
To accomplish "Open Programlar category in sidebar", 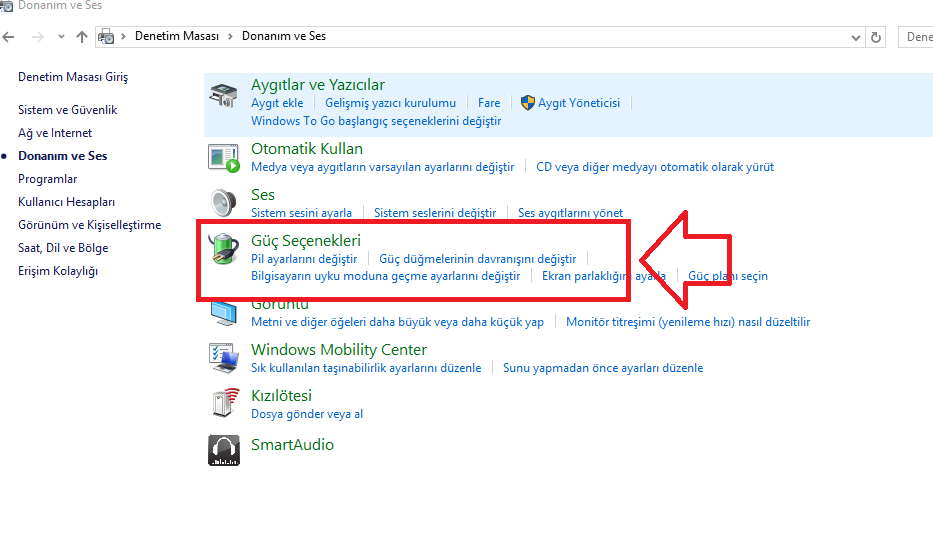I will (48, 179).
